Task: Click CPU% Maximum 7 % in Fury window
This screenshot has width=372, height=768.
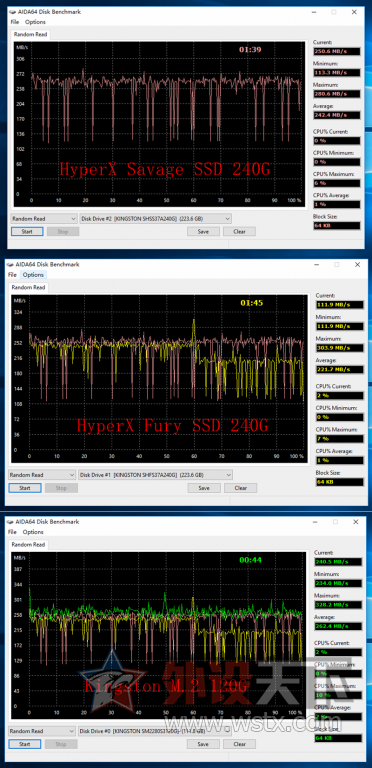Action: pos(340,439)
